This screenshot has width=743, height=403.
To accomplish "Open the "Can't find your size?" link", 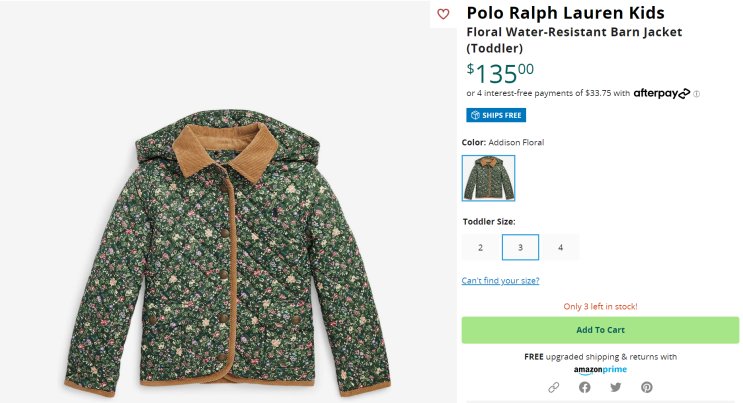I will click(500, 281).
